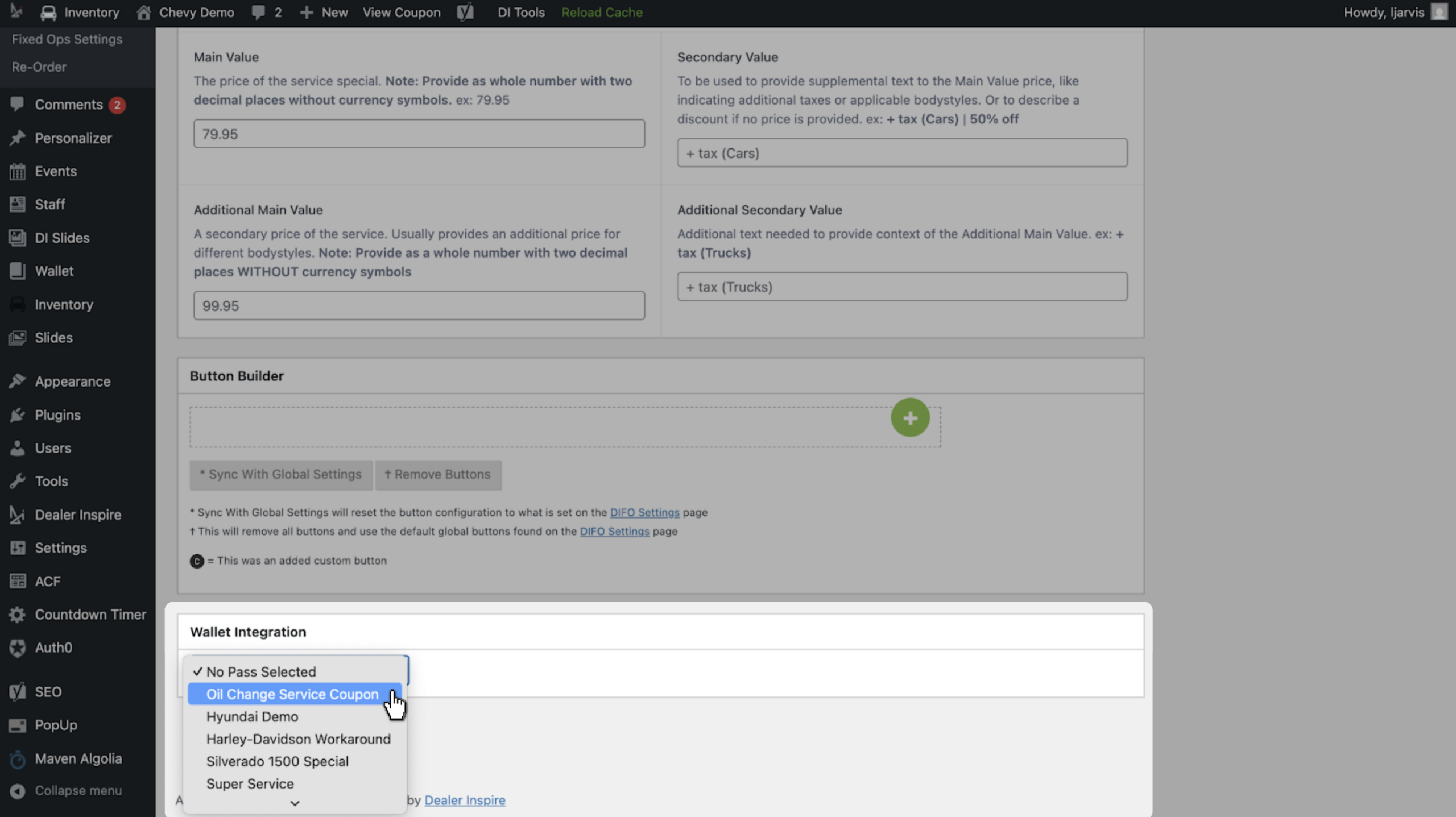
Task: Click Sync With Global Settings button
Action: coord(281,474)
